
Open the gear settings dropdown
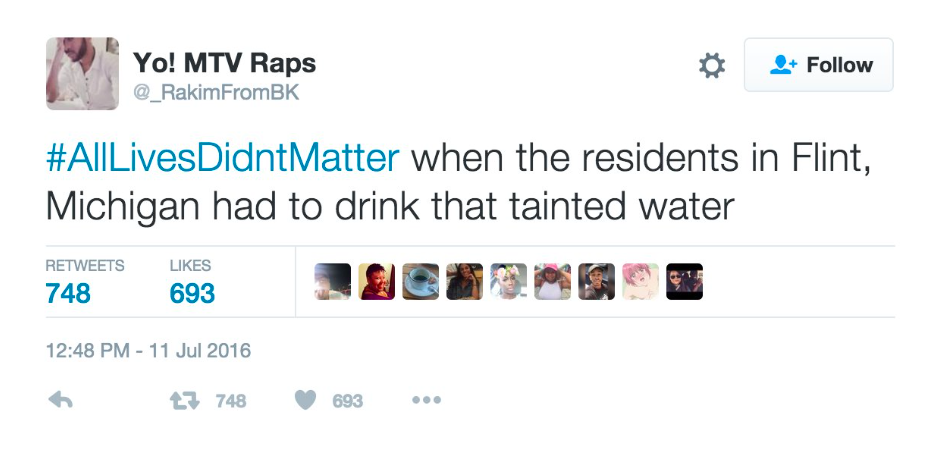pyautogui.click(x=712, y=65)
